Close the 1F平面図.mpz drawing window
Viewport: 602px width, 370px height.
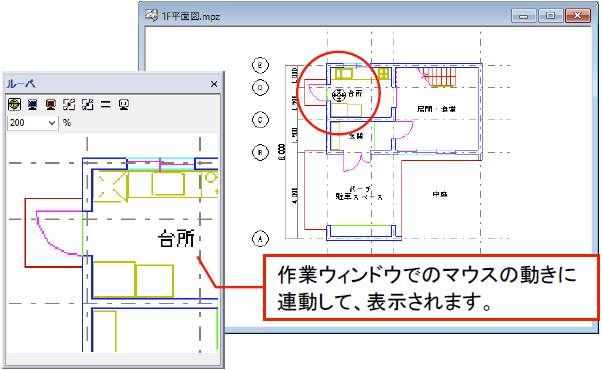coord(577,16)
